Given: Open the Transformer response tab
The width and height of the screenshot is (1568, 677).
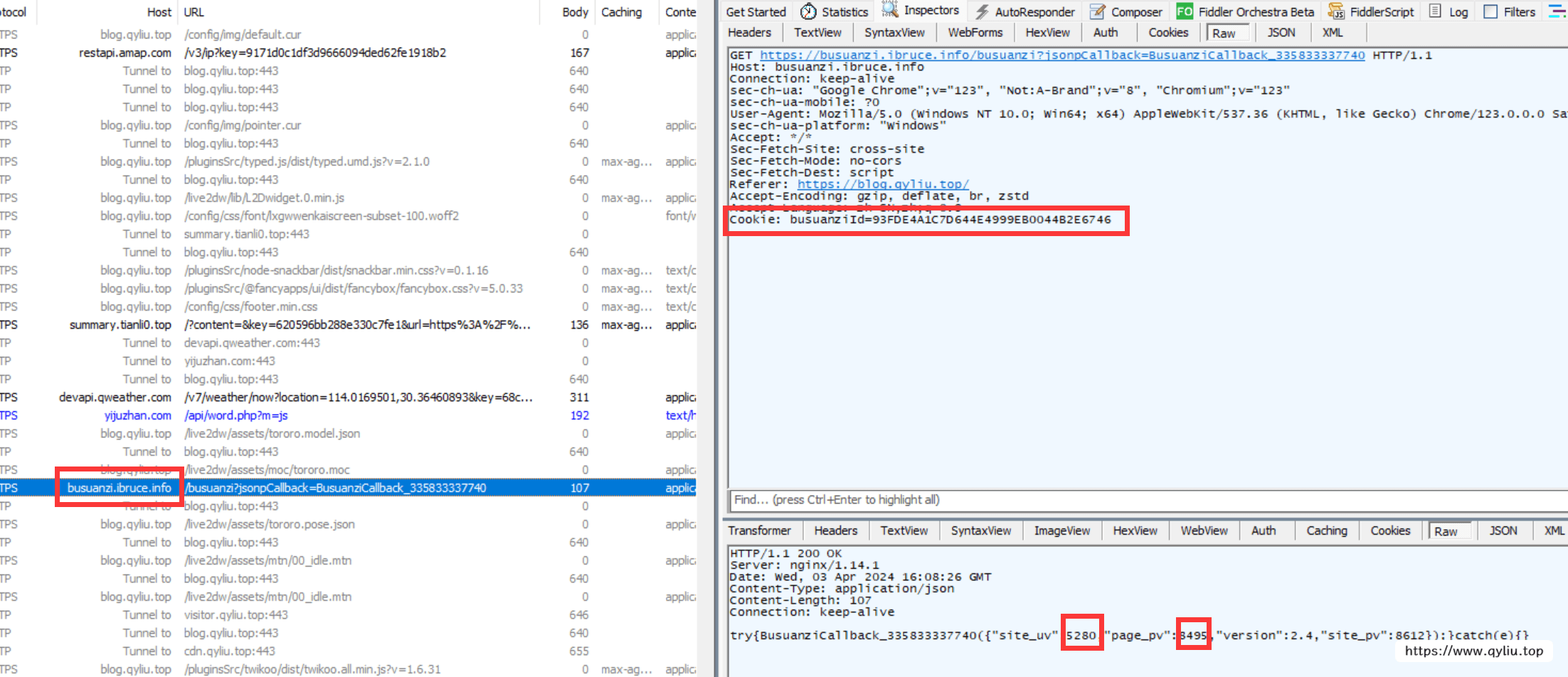Looking at the screenshot, I should 759,531.
